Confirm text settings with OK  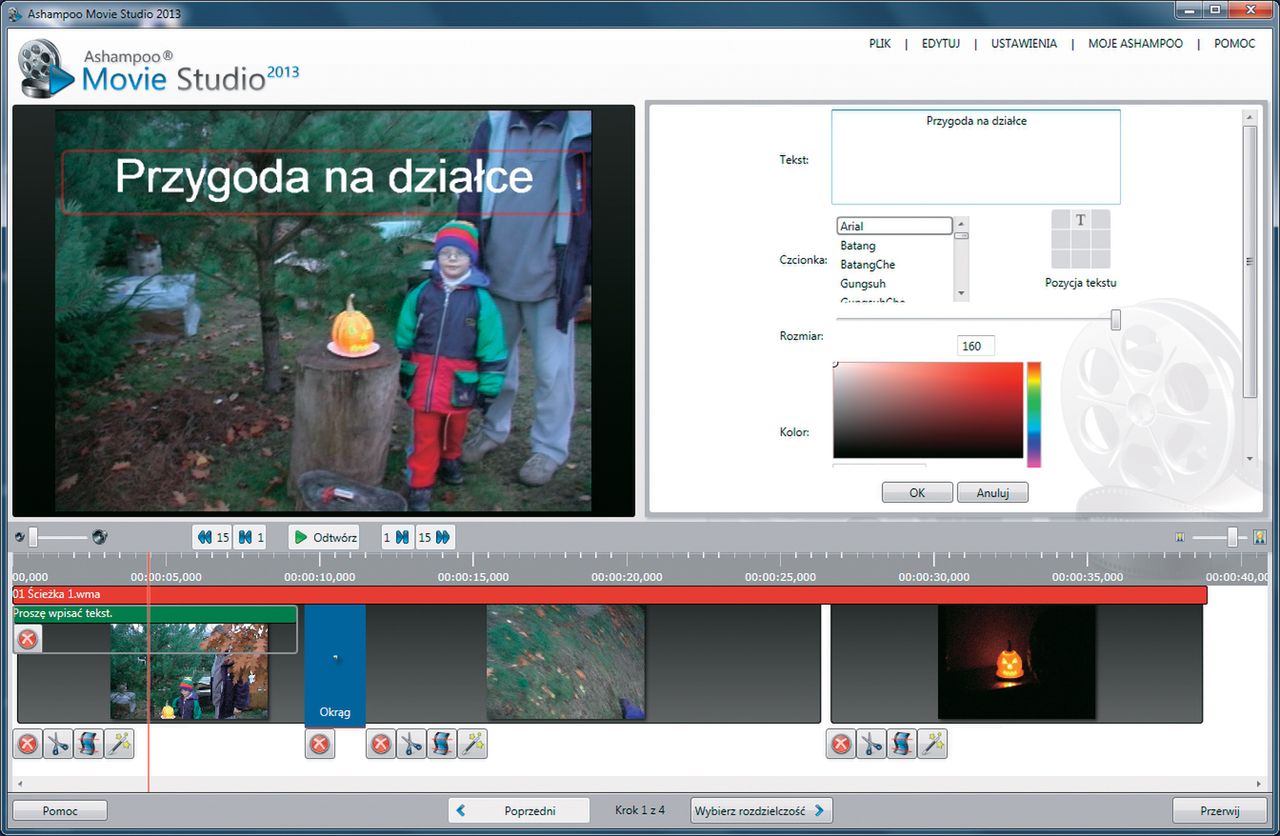(917, 492)
